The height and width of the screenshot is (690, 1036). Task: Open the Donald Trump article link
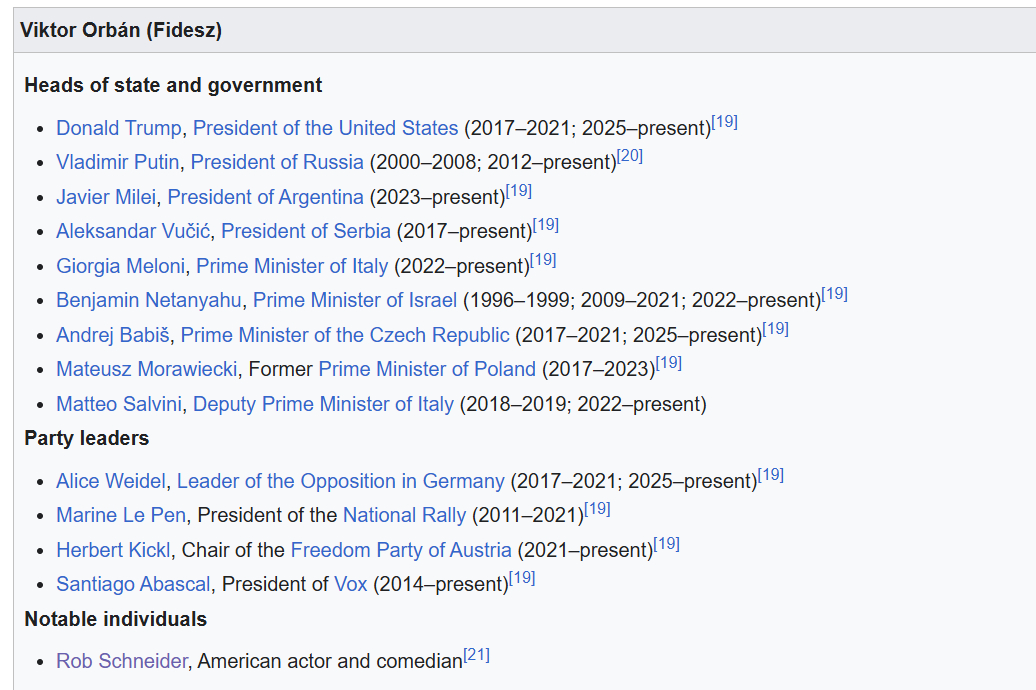[x=119, y=128]
